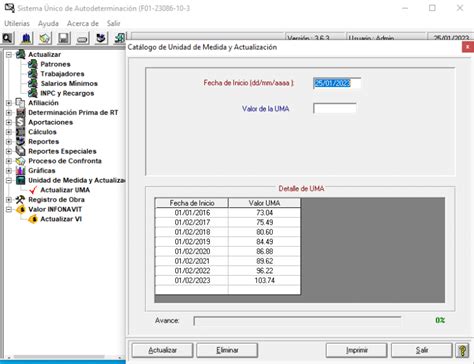Click the Actualizar VI money bag icon
474x364 pixels.
pos(33,219)
